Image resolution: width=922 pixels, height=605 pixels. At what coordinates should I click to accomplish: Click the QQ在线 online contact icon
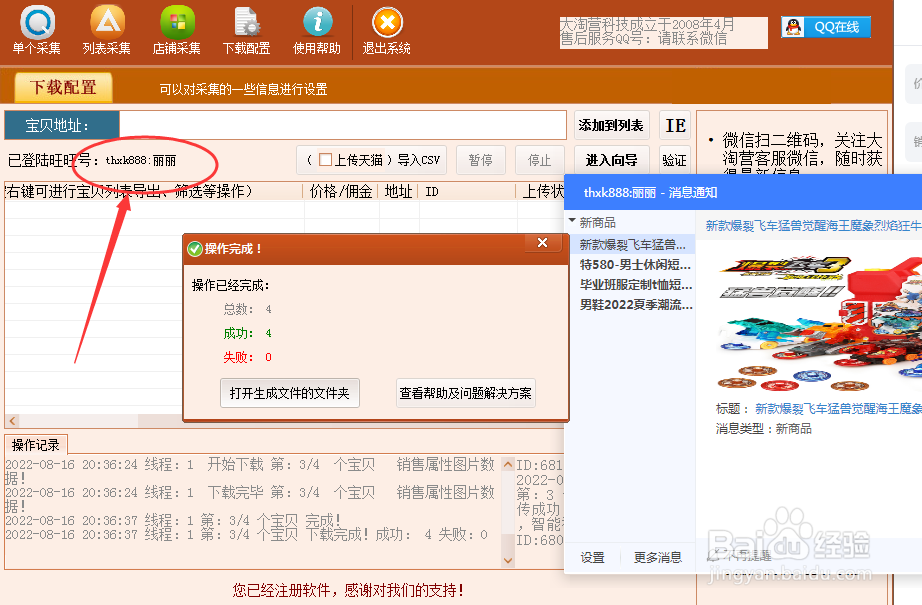[x=826, y=26]
